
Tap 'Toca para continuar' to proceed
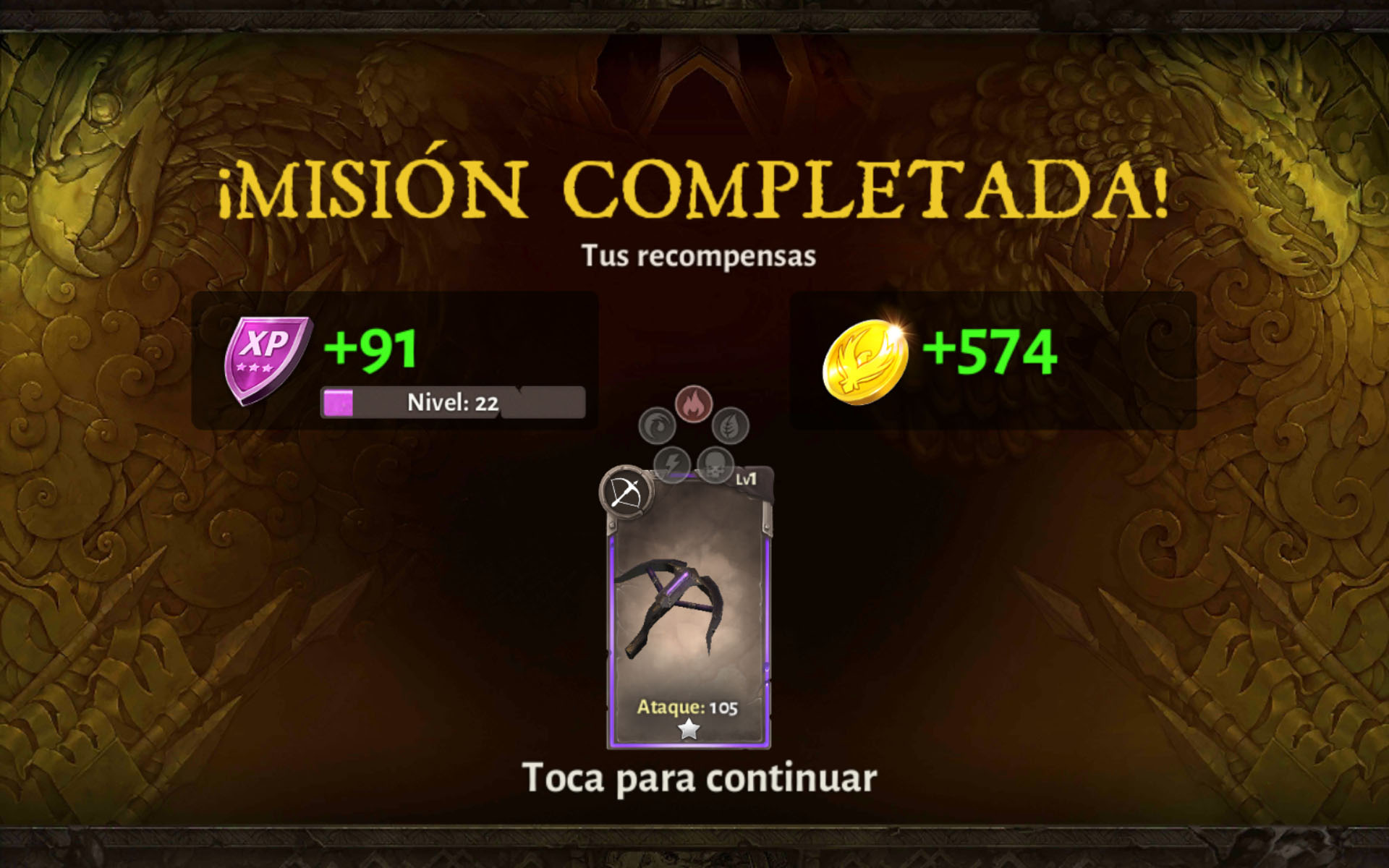(699, 779)
